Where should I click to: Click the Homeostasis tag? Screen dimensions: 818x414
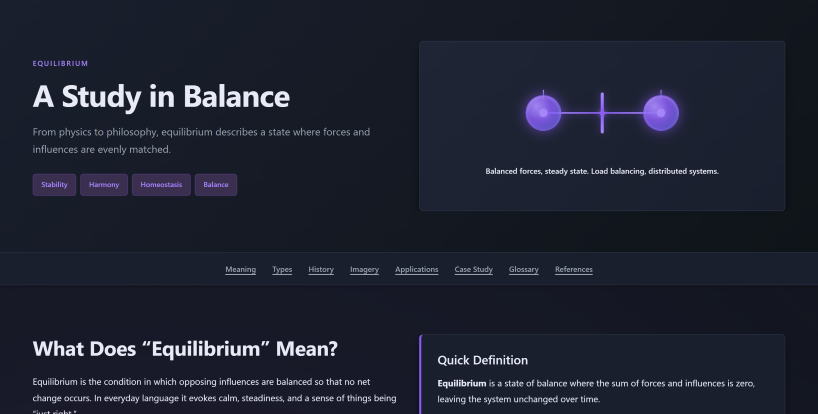(161, 185)
